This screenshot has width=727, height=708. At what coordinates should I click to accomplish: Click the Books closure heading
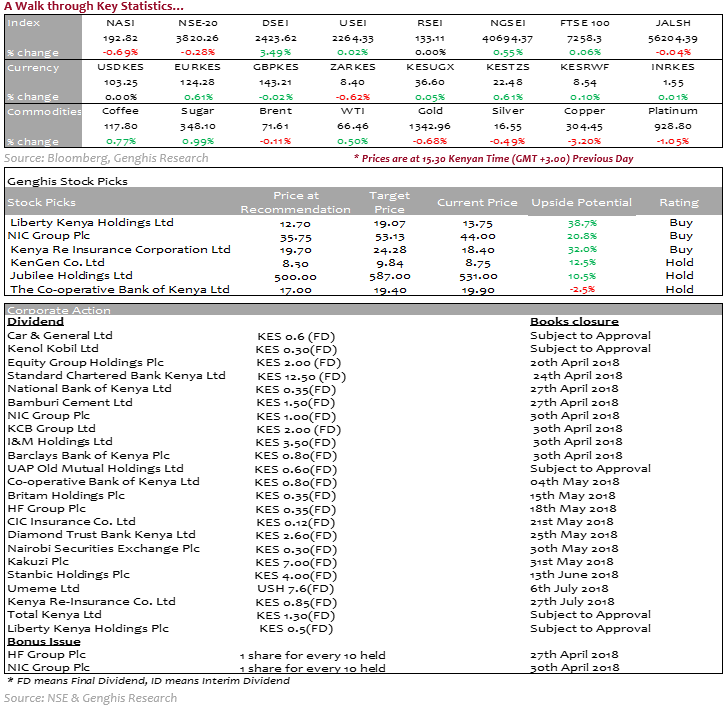pos(574,322)
